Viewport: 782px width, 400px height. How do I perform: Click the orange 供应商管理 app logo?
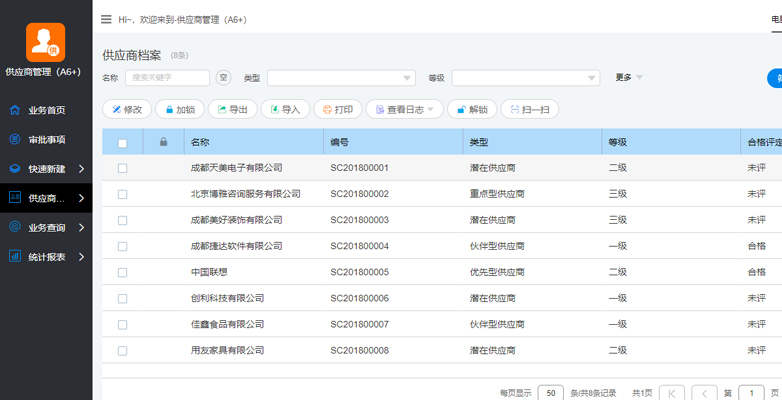[x=45, y=42]
